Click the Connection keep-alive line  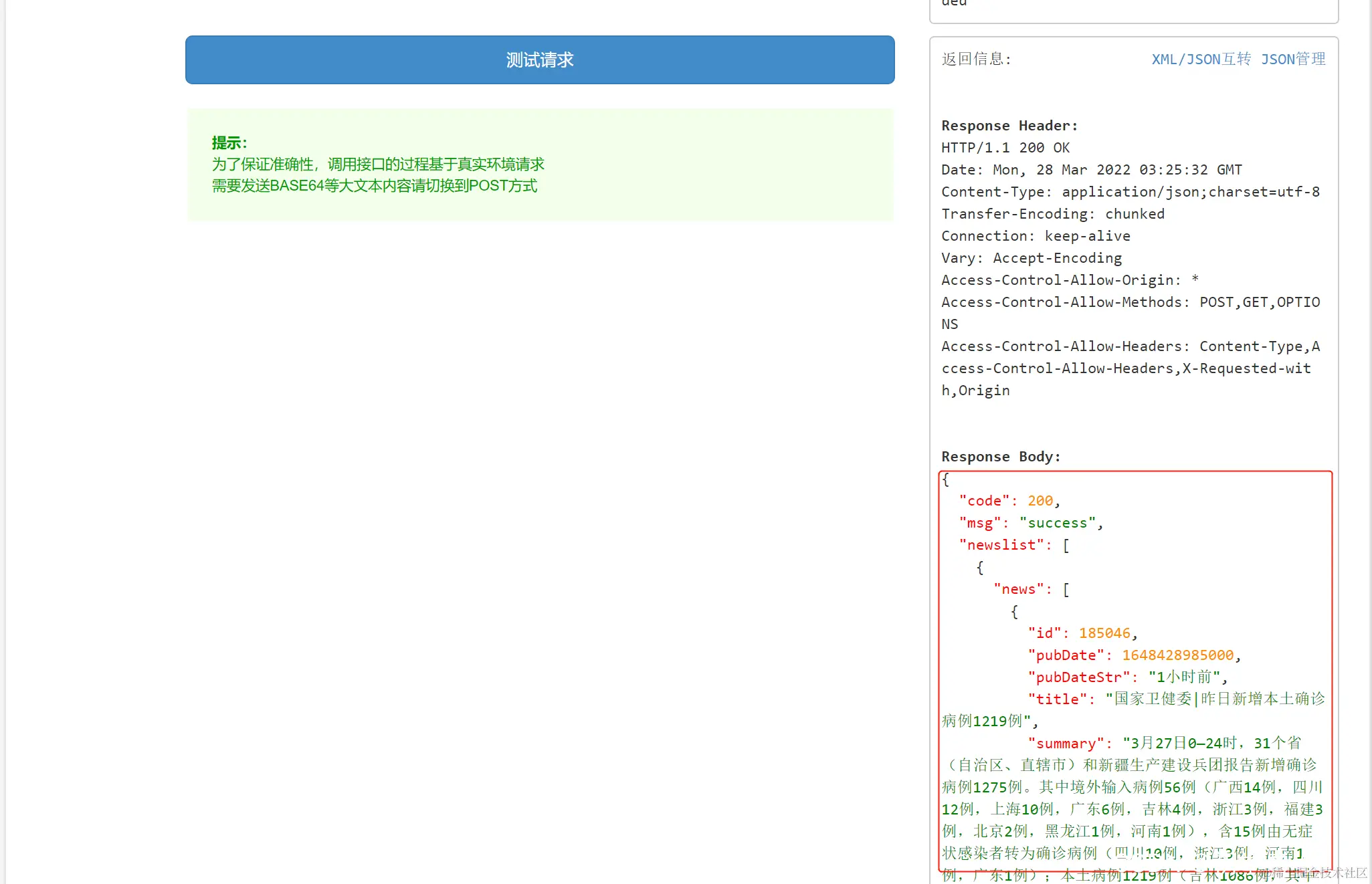(1035, 236)
